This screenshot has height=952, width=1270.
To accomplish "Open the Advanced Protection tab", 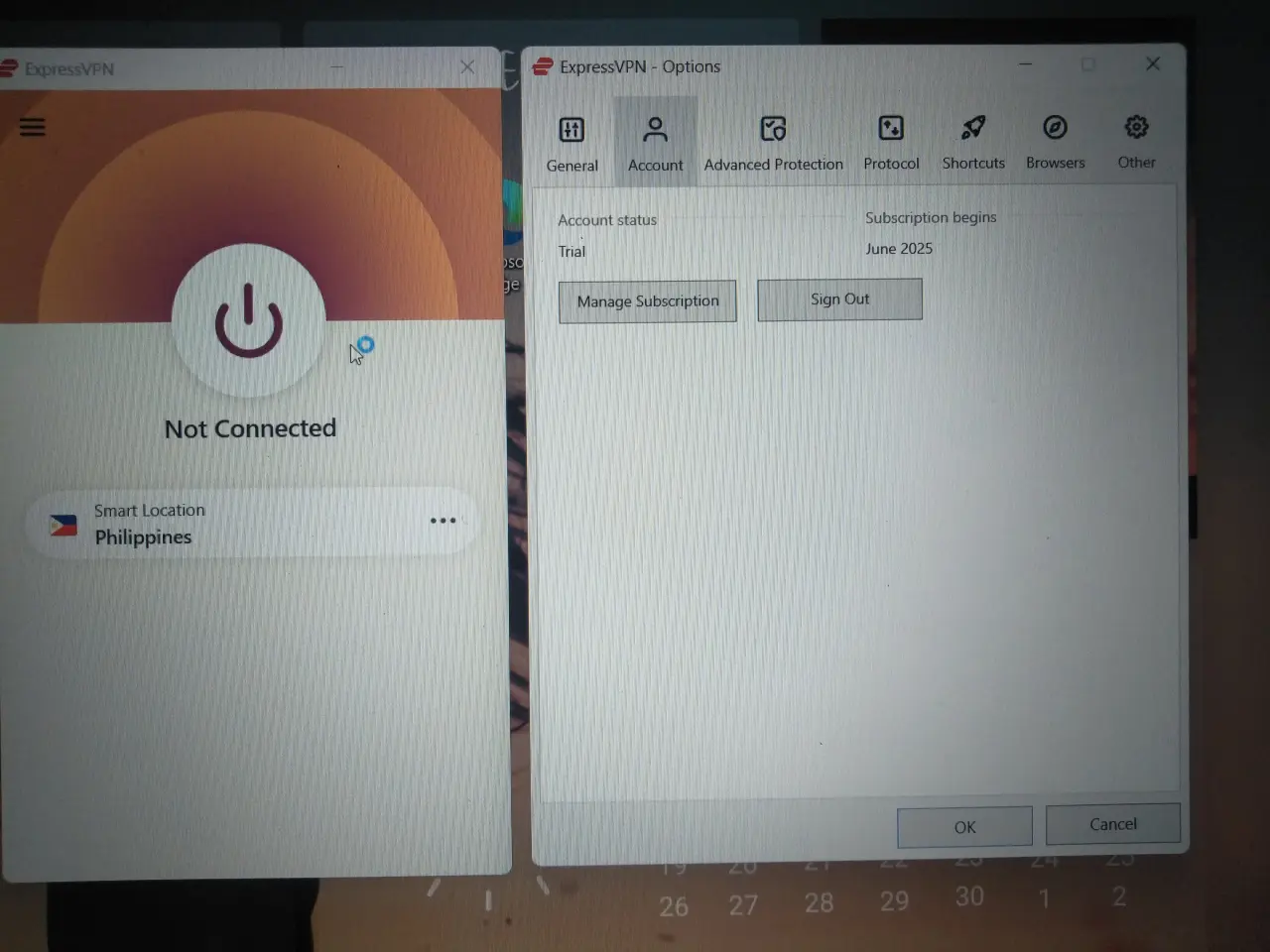I will point(773,143).
